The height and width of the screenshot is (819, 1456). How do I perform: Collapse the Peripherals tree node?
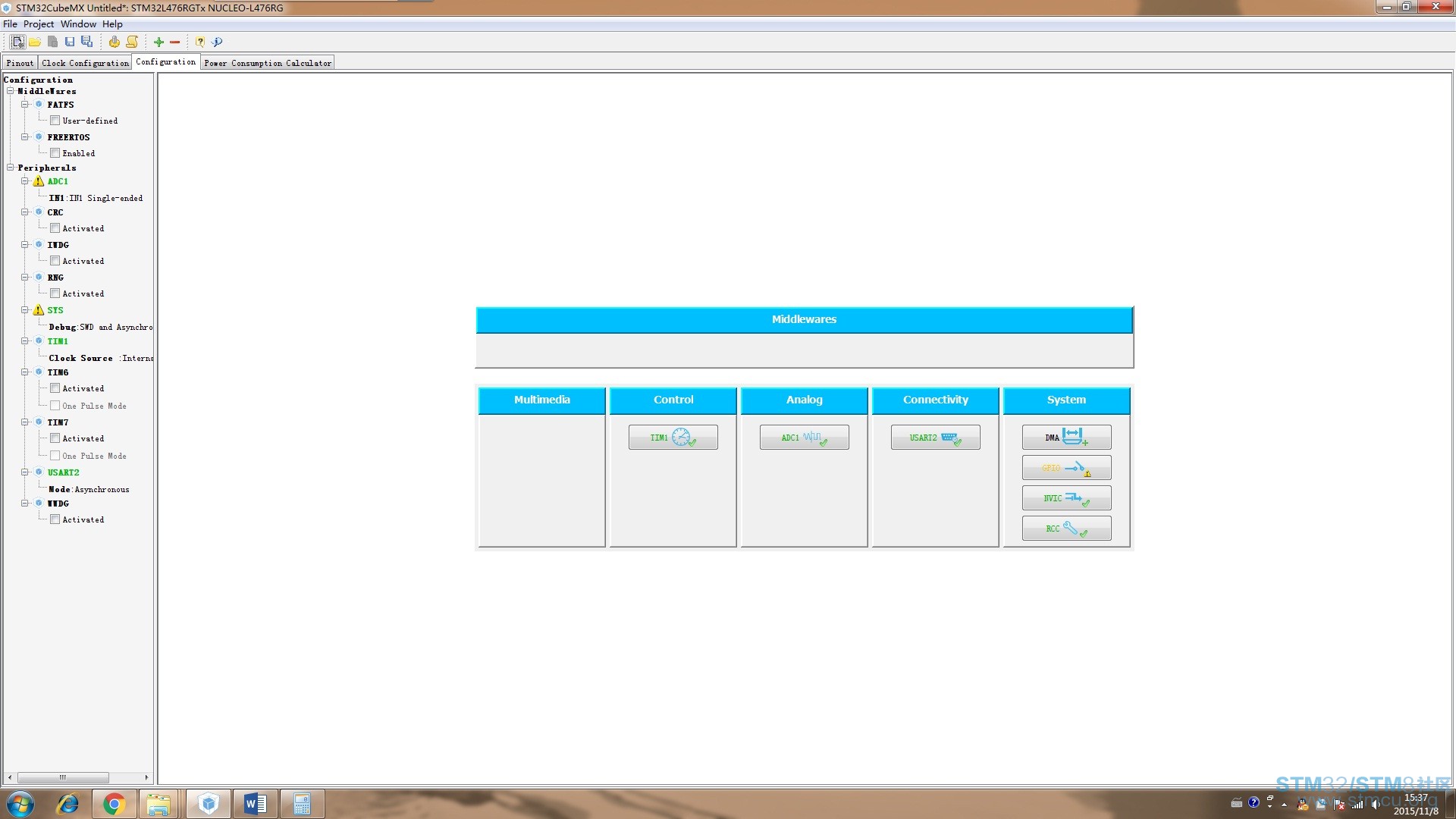coord(11,168)
